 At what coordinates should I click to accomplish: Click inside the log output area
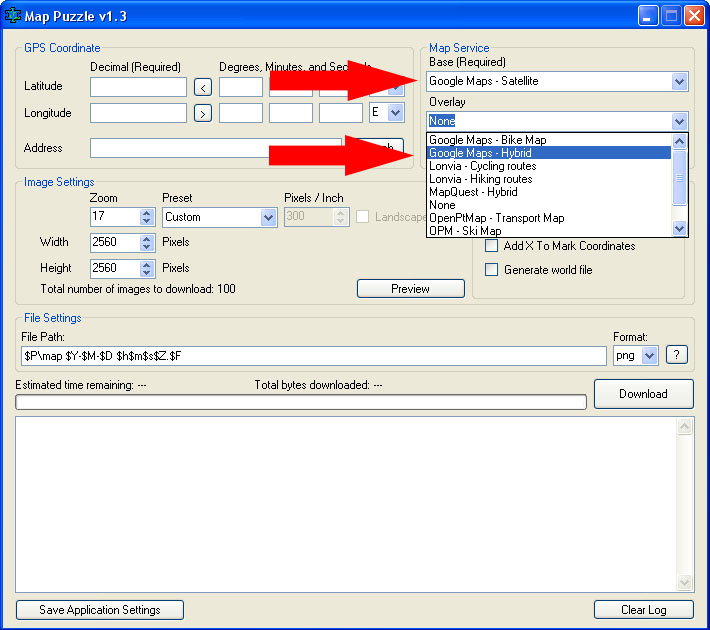[x=346, y=505]
